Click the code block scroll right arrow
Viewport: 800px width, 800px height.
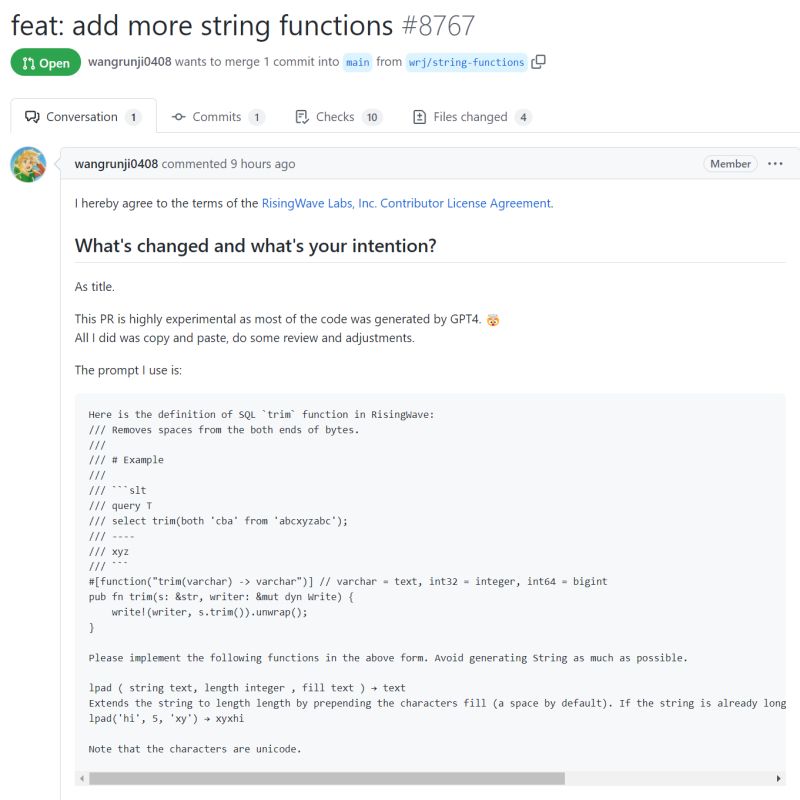[x=779, y=778]
